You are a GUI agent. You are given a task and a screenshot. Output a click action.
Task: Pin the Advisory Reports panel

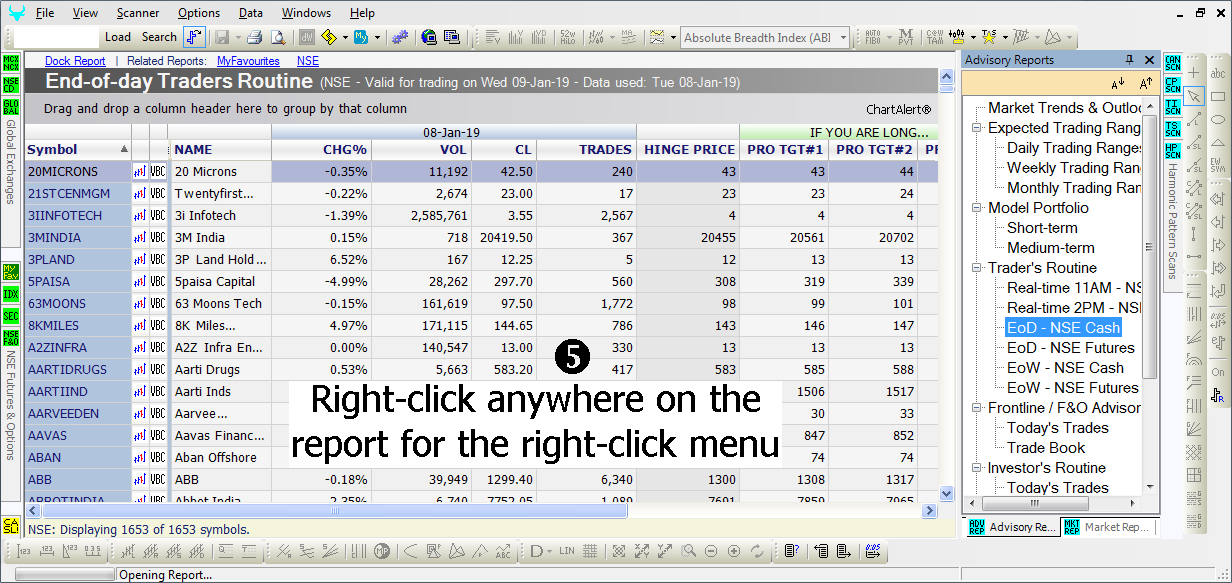(1130, 60)
